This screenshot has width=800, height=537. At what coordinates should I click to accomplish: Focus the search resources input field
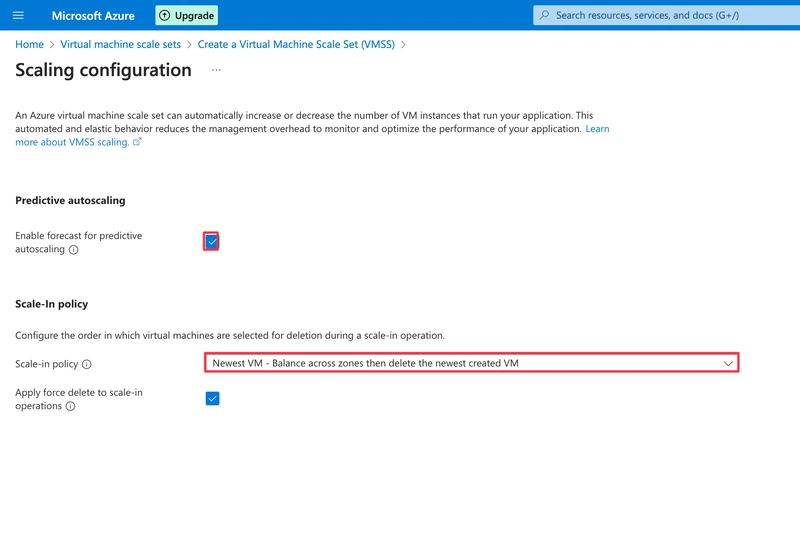pos(666,15)
